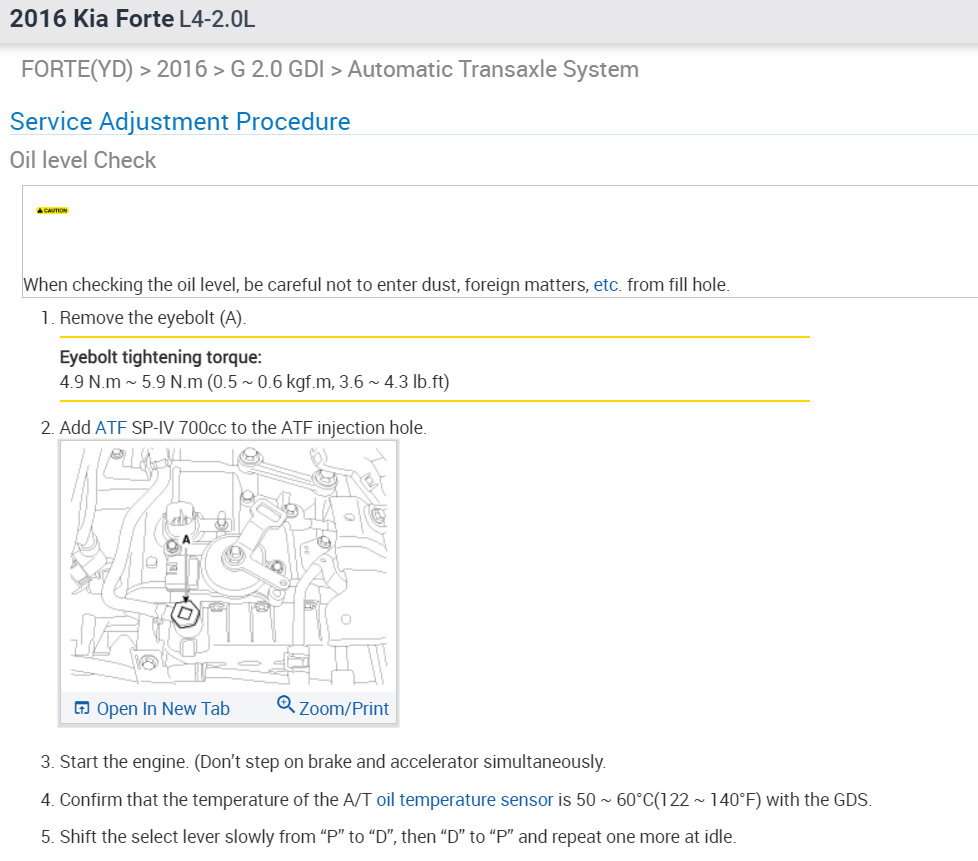This screenshot has height=861, width=978.
Task: Open the "oil temperature sensor" link
Action: point(464,800)
